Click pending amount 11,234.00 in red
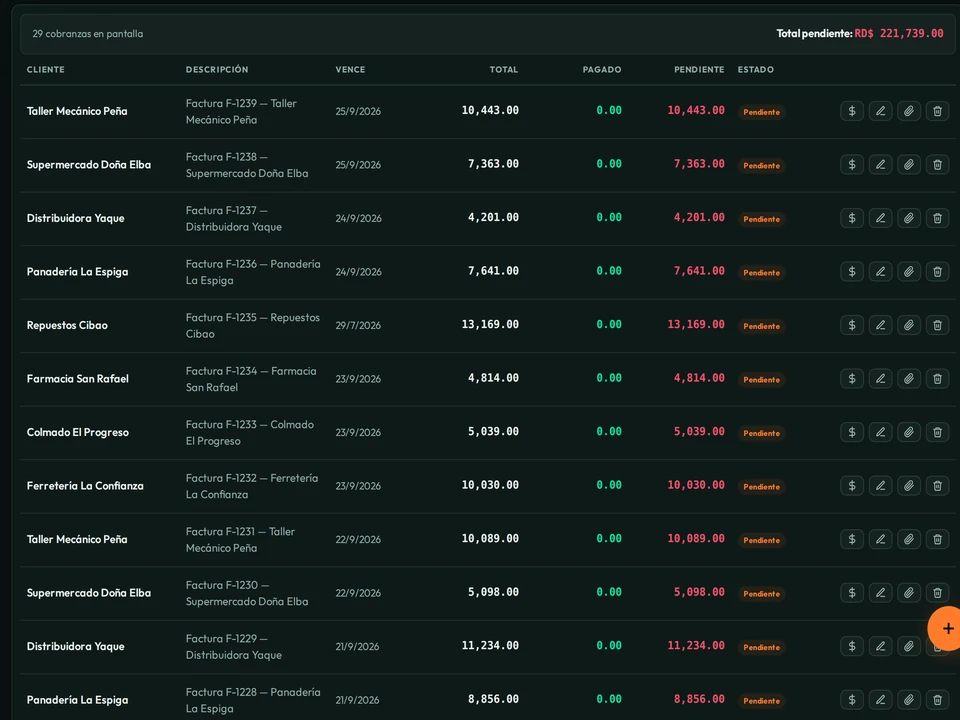Viewport: 960px width, 720px height. click(696, 645)
